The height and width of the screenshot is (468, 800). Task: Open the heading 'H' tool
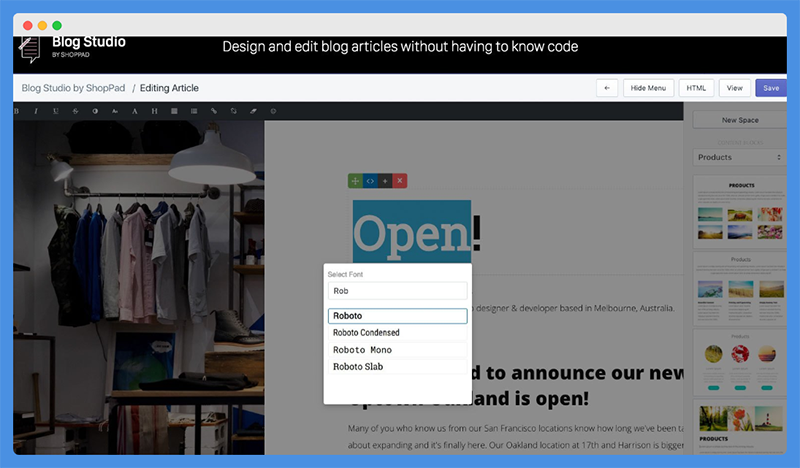154,111
